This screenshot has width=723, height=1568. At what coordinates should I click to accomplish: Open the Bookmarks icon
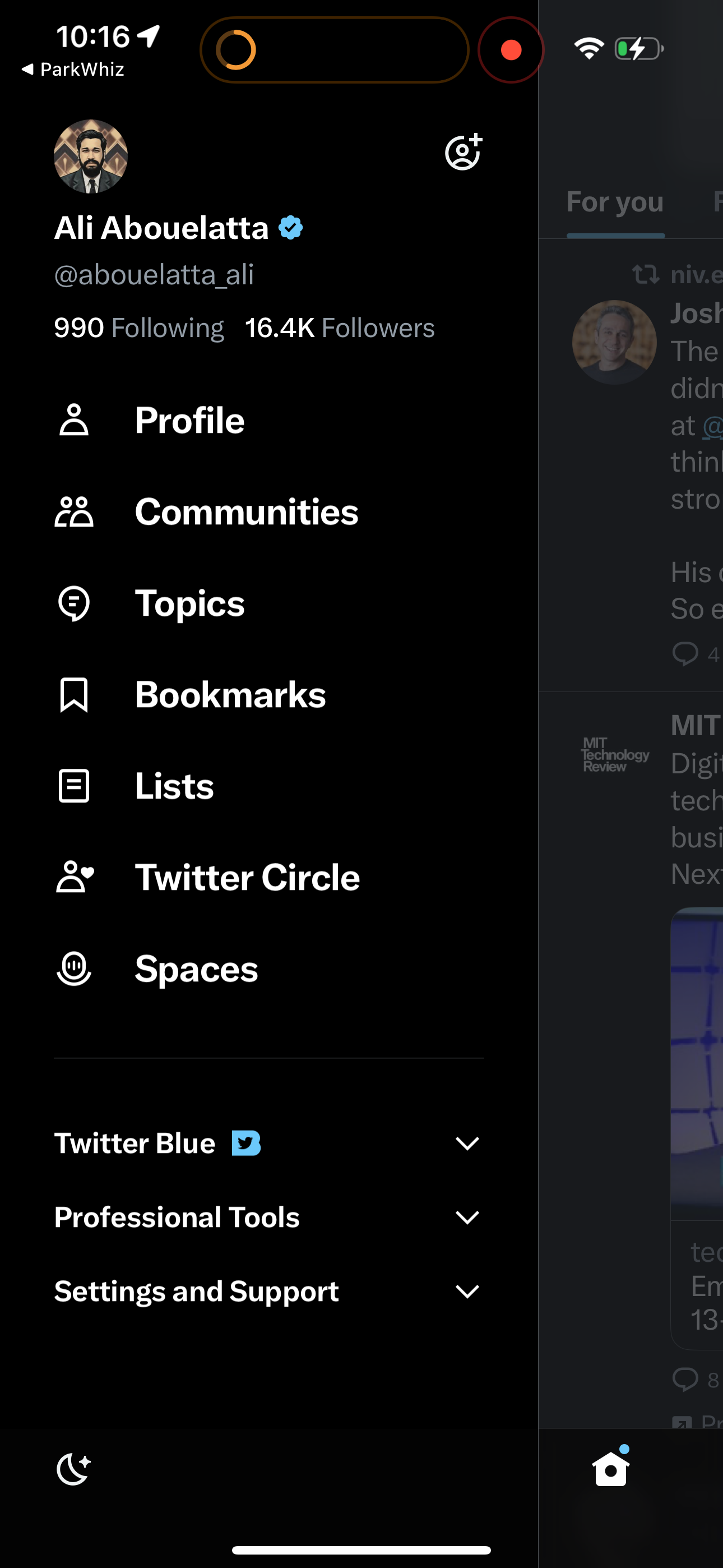pos(73,694)
